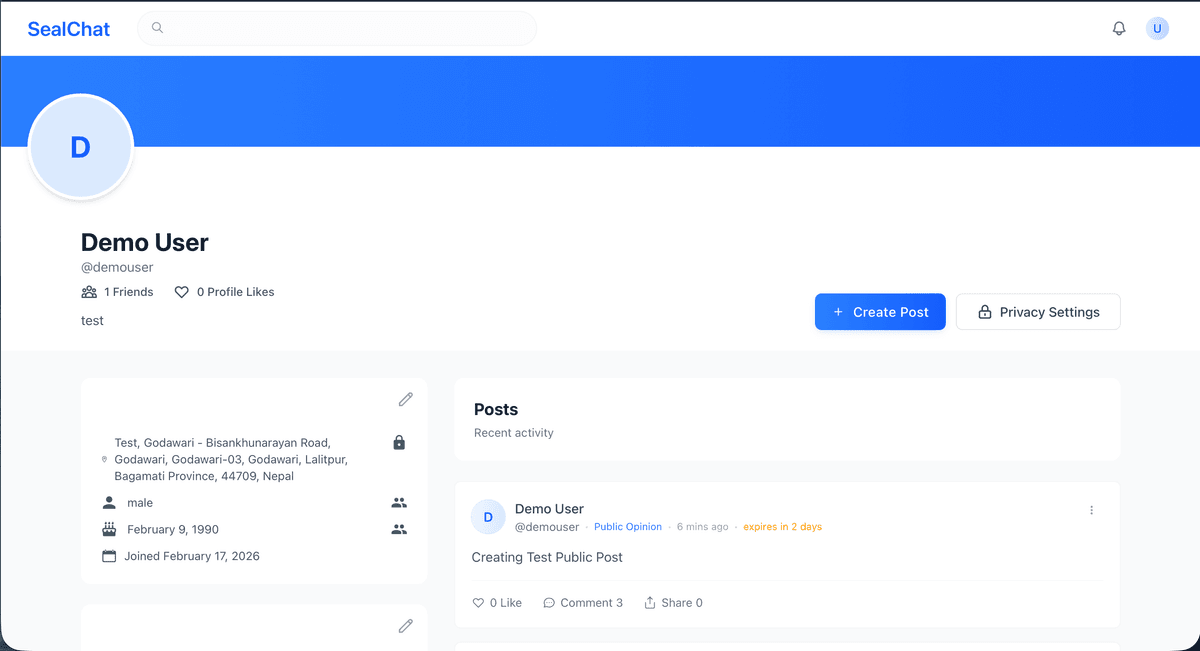This screenshot has width=1200, height=651.
Task: Like the post via 0 Like
Action: [497, 603]
